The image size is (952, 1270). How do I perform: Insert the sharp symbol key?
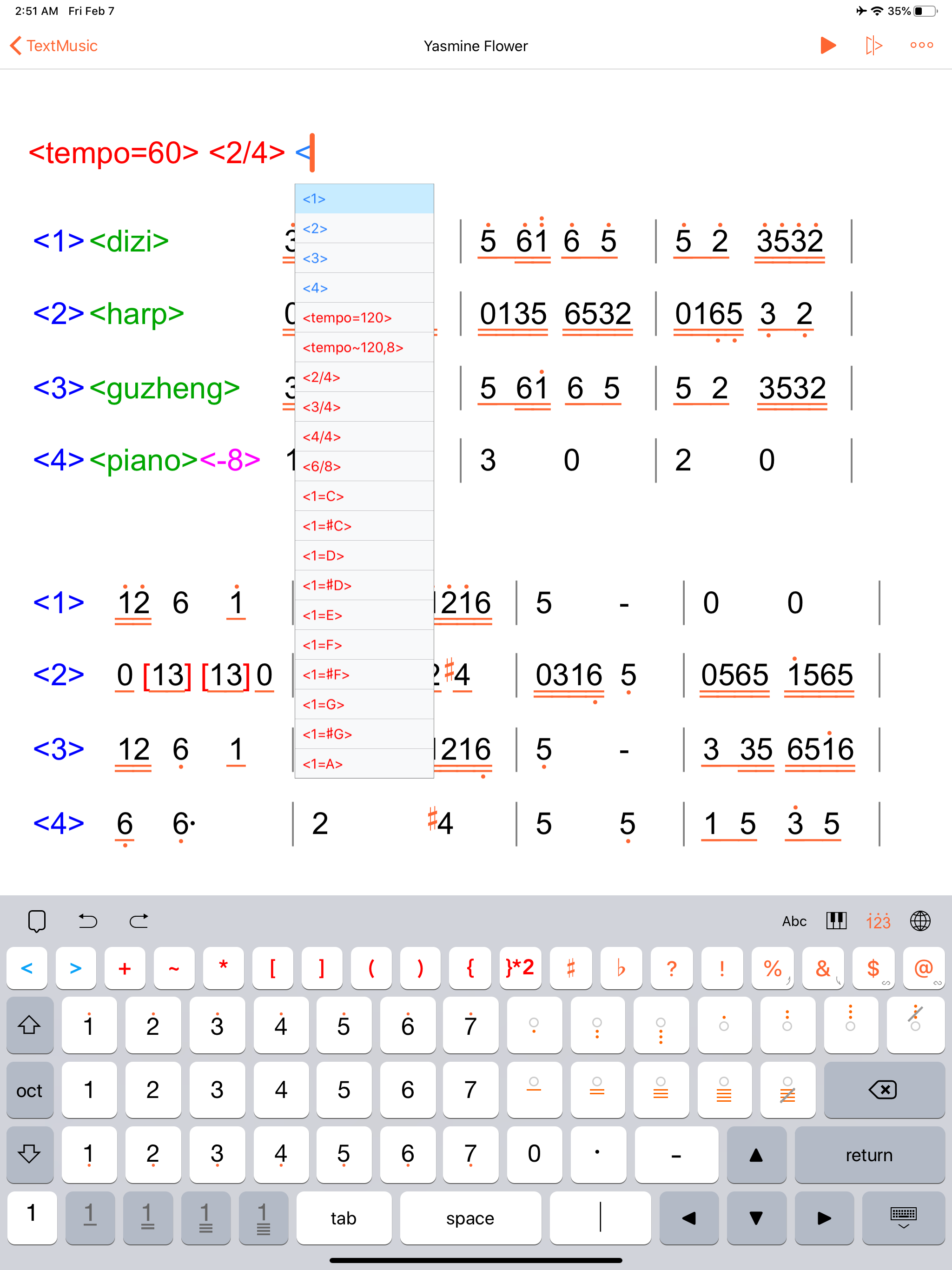[x=571, y=969]
